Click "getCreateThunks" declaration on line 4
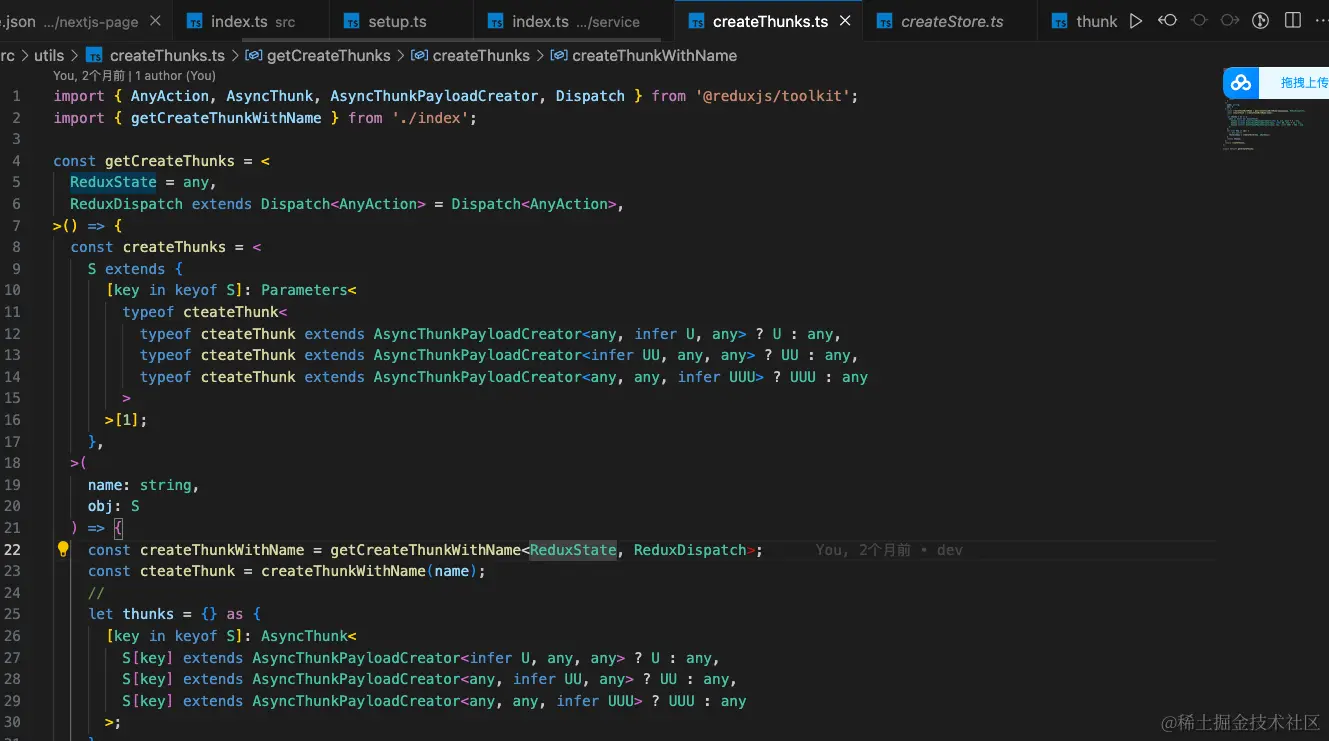Image resolution: width=1329 pixels, height=741 pixels. click(170, 161)
